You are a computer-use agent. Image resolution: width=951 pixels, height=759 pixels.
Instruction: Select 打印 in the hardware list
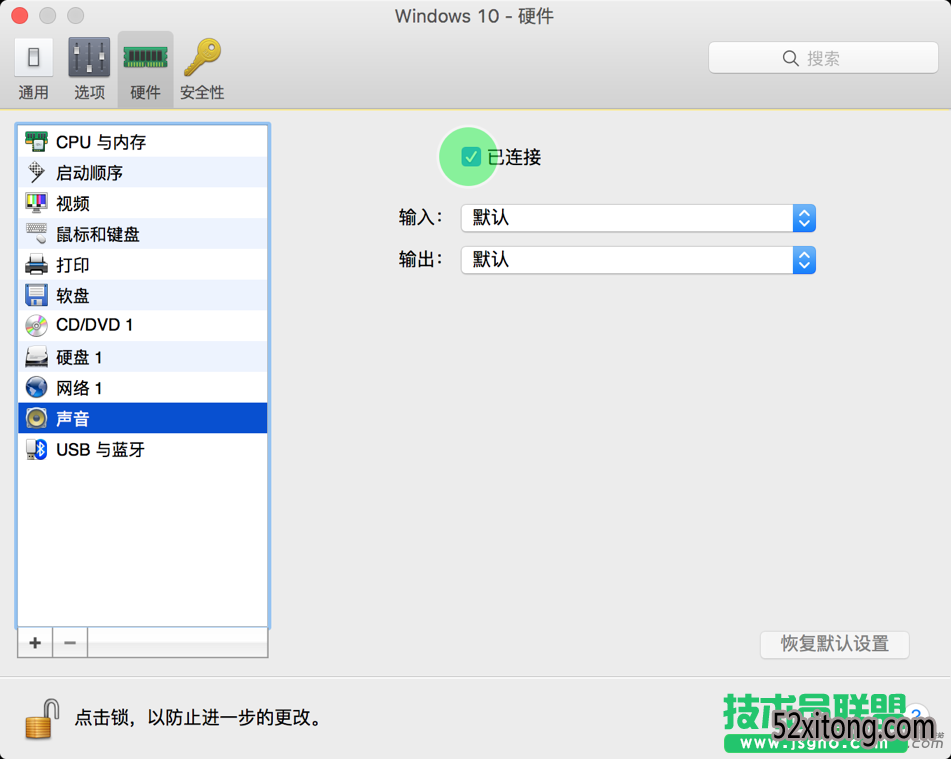pyautogui.click(x=143, y=265)
